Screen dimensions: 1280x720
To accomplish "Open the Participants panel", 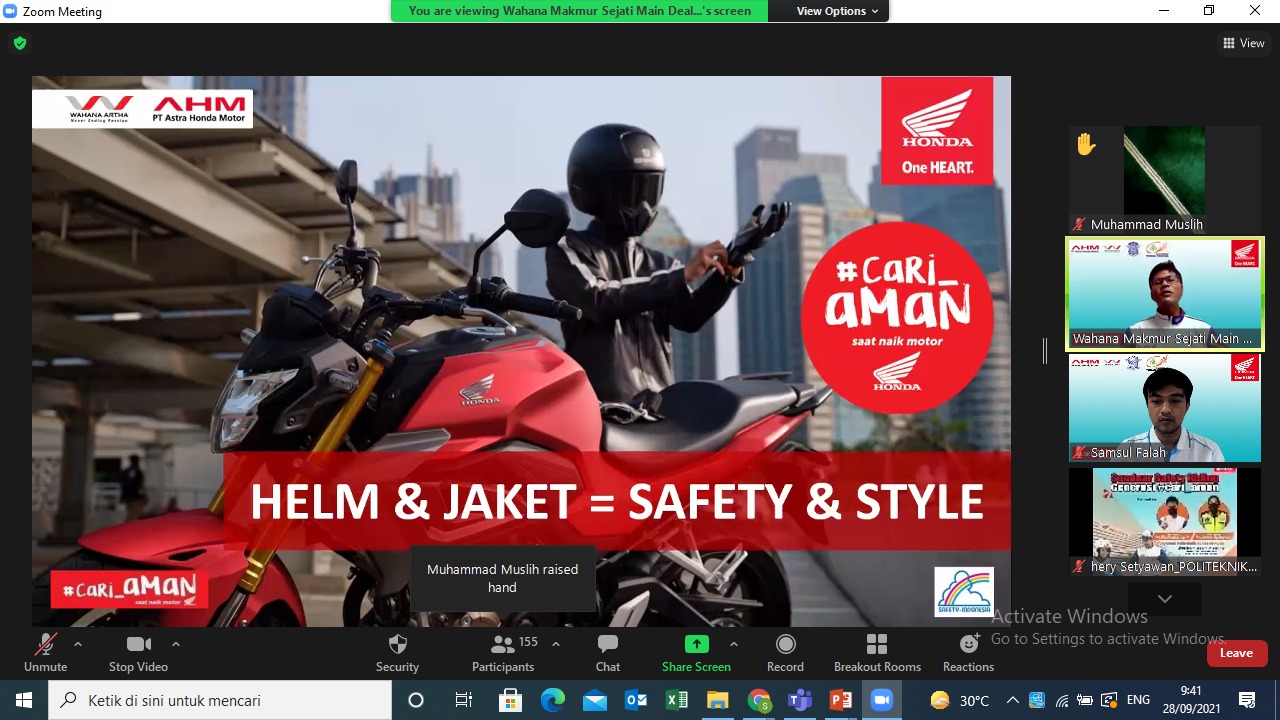I will coord(503,653).
